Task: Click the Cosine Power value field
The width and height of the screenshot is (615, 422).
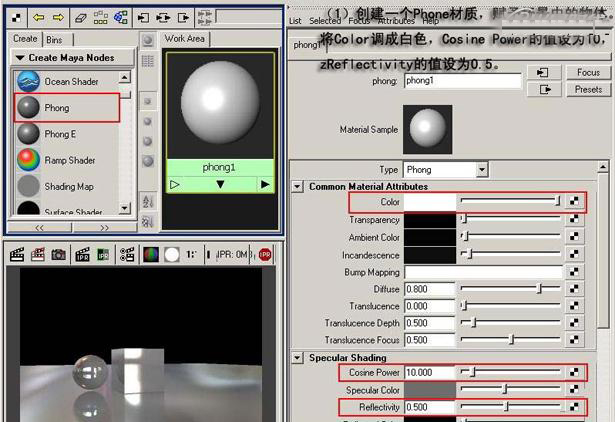Action: [429, 372]
